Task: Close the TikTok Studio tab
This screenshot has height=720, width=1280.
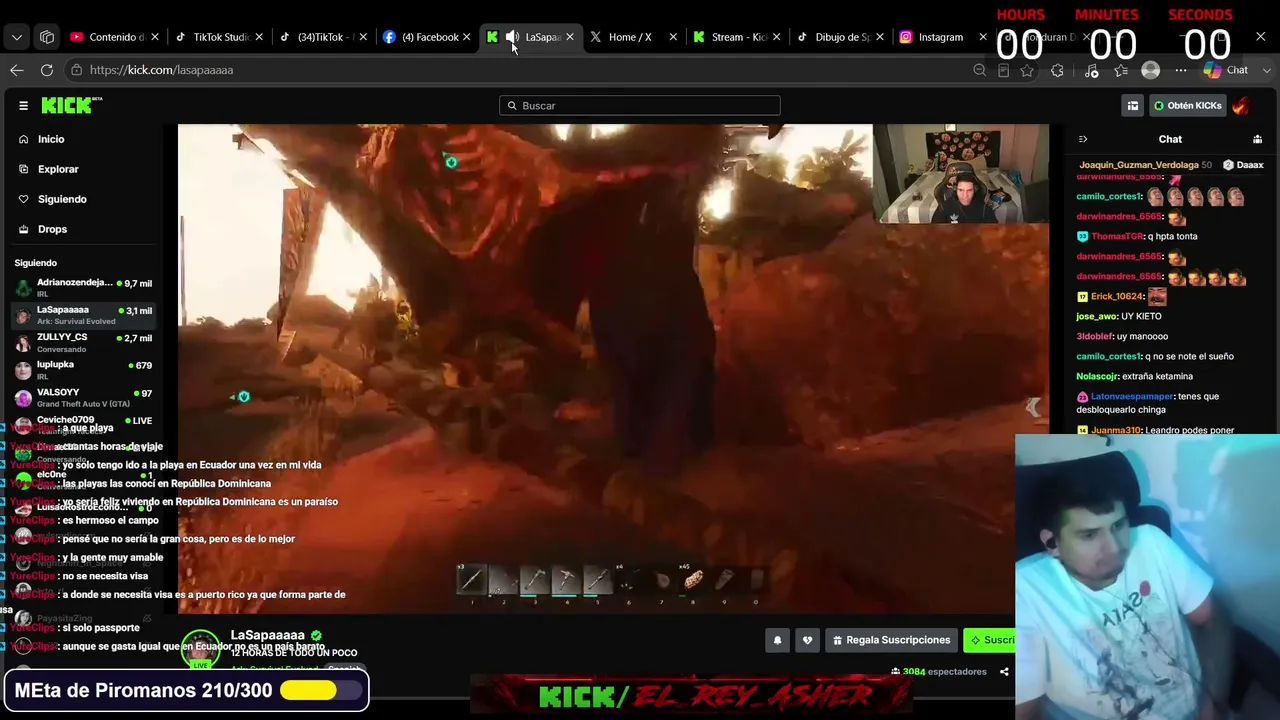Action: [260, 37]
